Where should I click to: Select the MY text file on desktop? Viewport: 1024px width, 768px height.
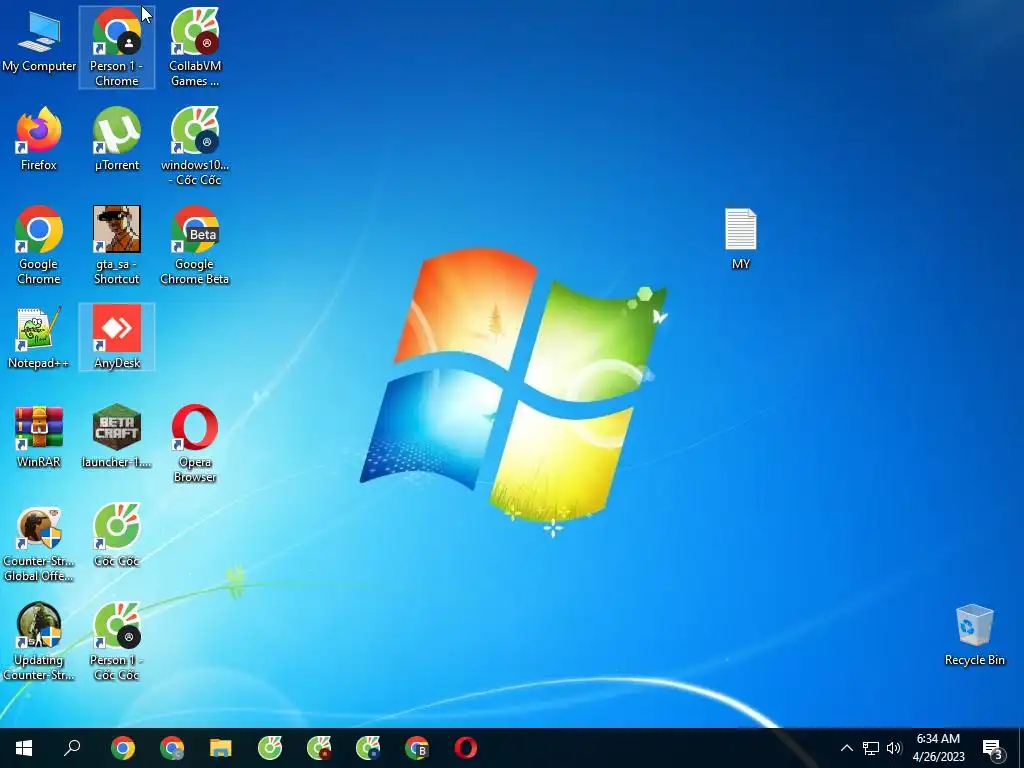pyautogui.click(x=741, y=239)
